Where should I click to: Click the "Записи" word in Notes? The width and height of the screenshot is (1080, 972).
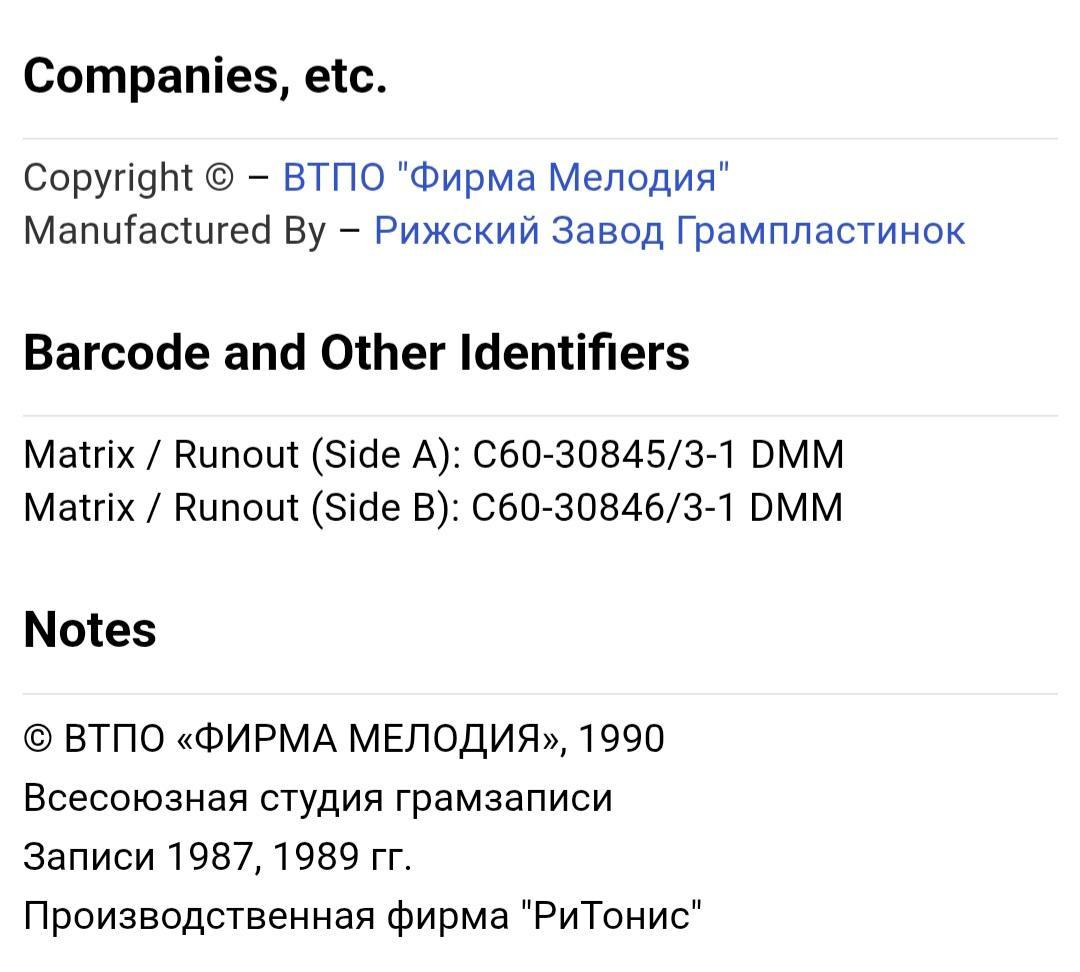90,856
